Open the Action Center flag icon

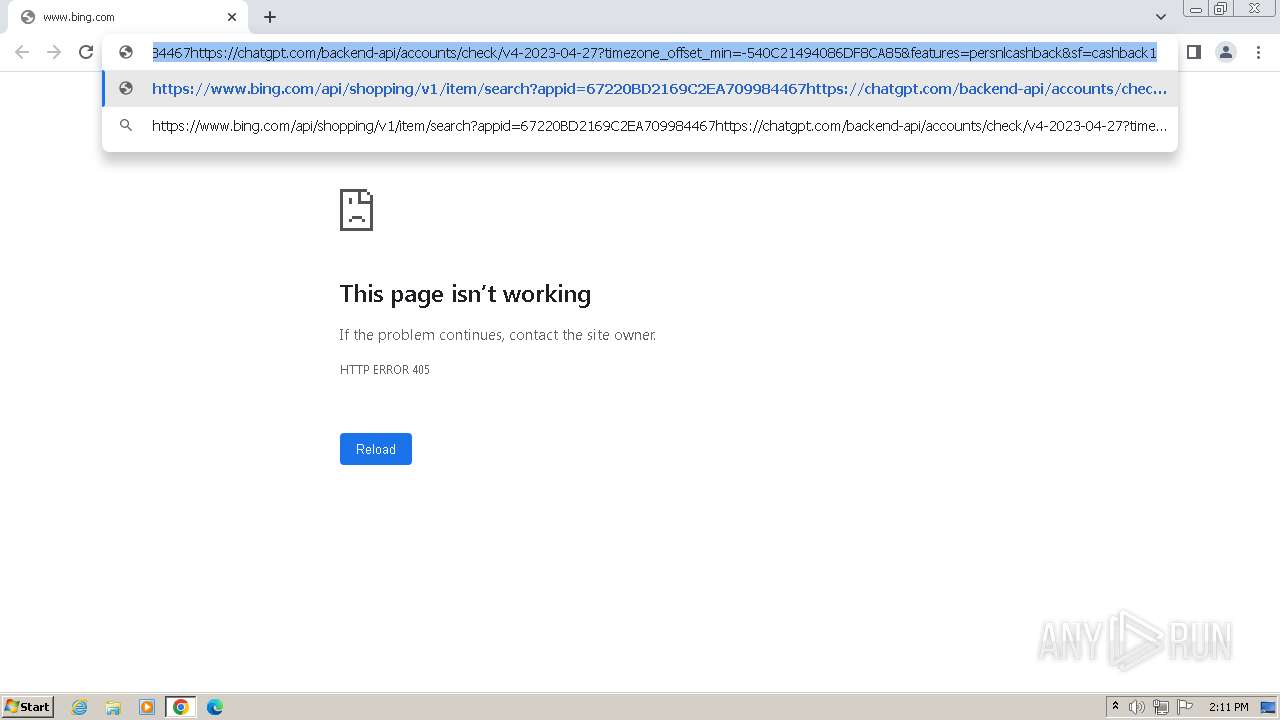click(1185, 707)
